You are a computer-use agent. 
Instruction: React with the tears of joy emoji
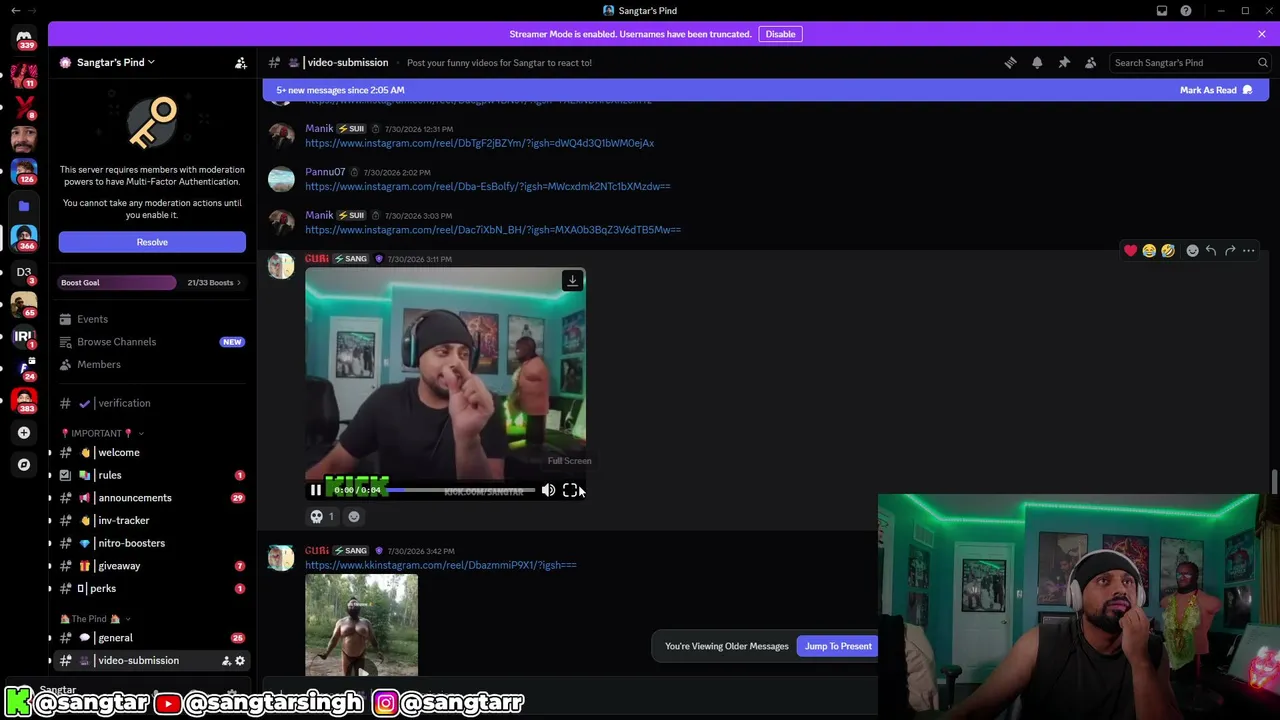(x=1149, y=251)
